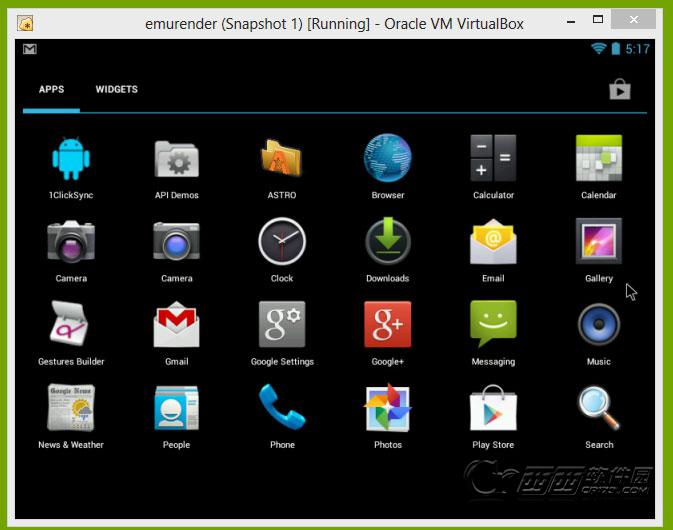The image size is (673, 530).
Task: Launch the Browser globe icon
Action: (388, 157)
